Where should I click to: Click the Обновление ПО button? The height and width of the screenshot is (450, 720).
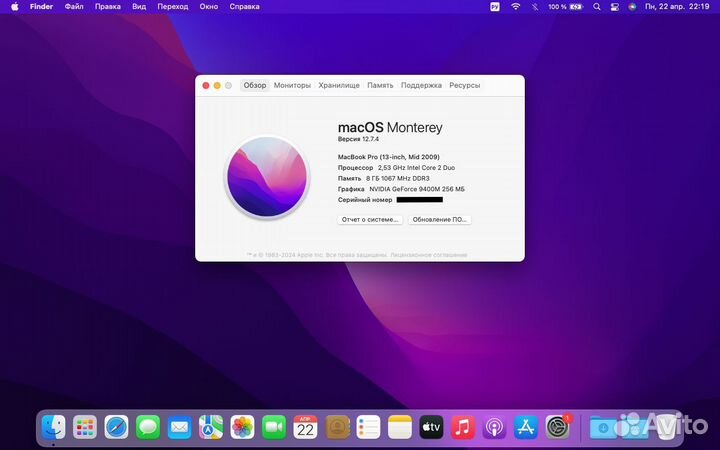pyautogui.click(x=439, y=220)
